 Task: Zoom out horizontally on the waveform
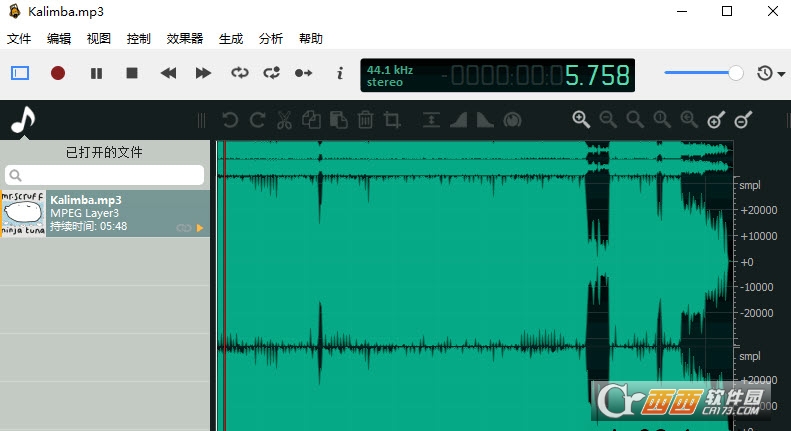(608, 120)
